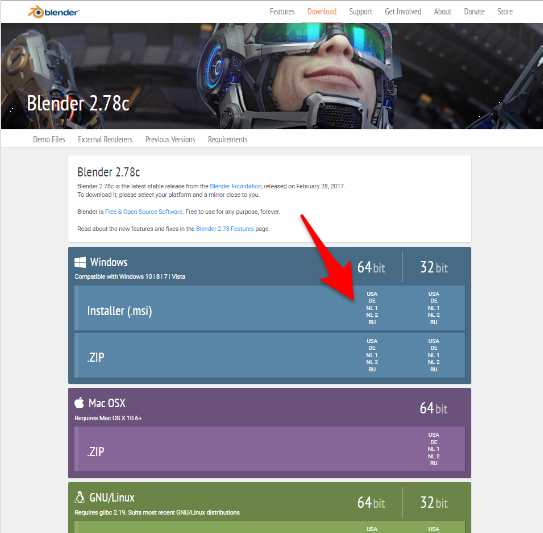The image size is (543, 533).
Task: Download Windows 32-bit ZIP from NL 2 mirror
Action: [434, 362]
